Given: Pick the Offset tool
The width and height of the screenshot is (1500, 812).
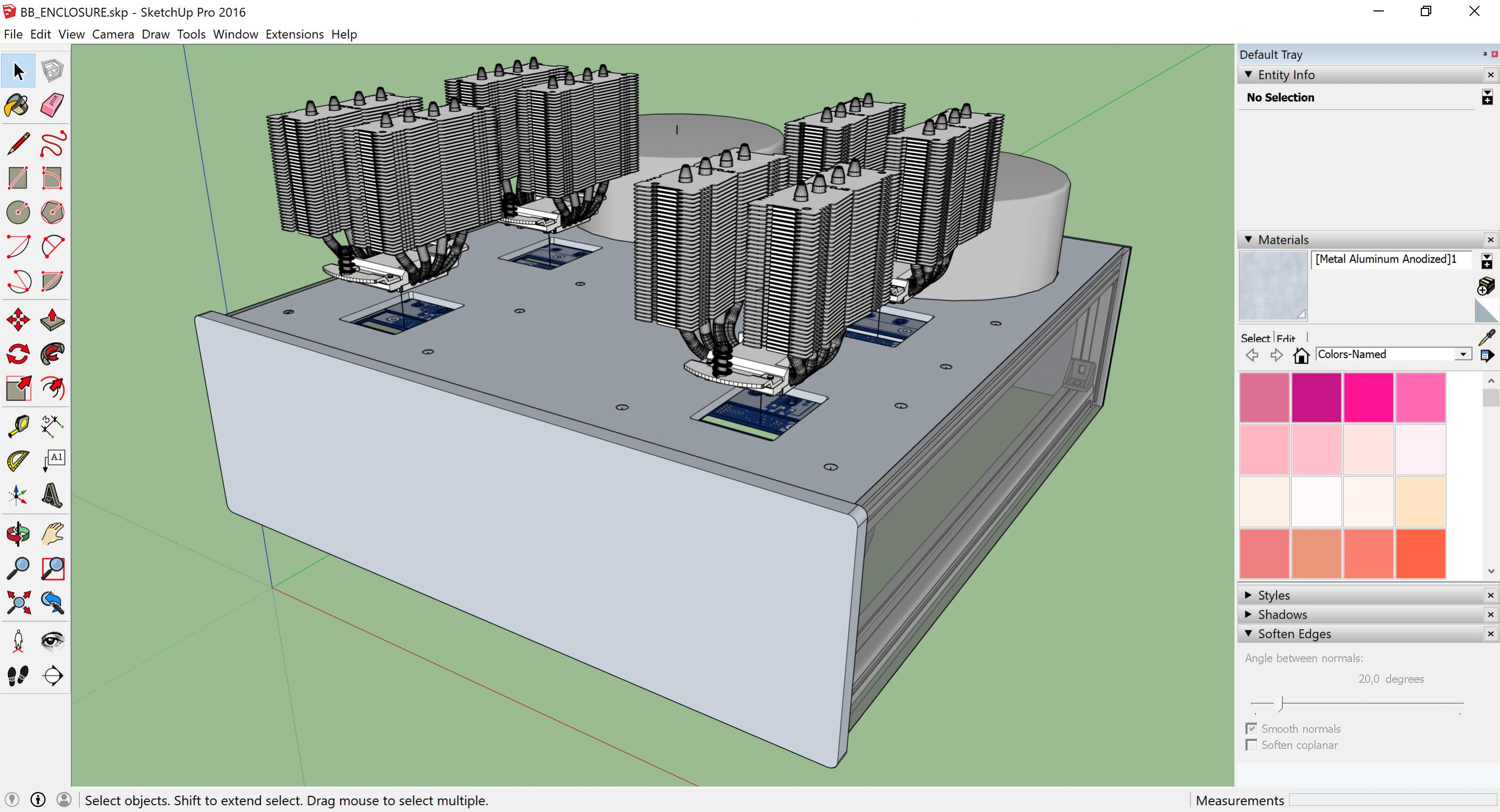Looking at the screenshot, I should (53, 388).
